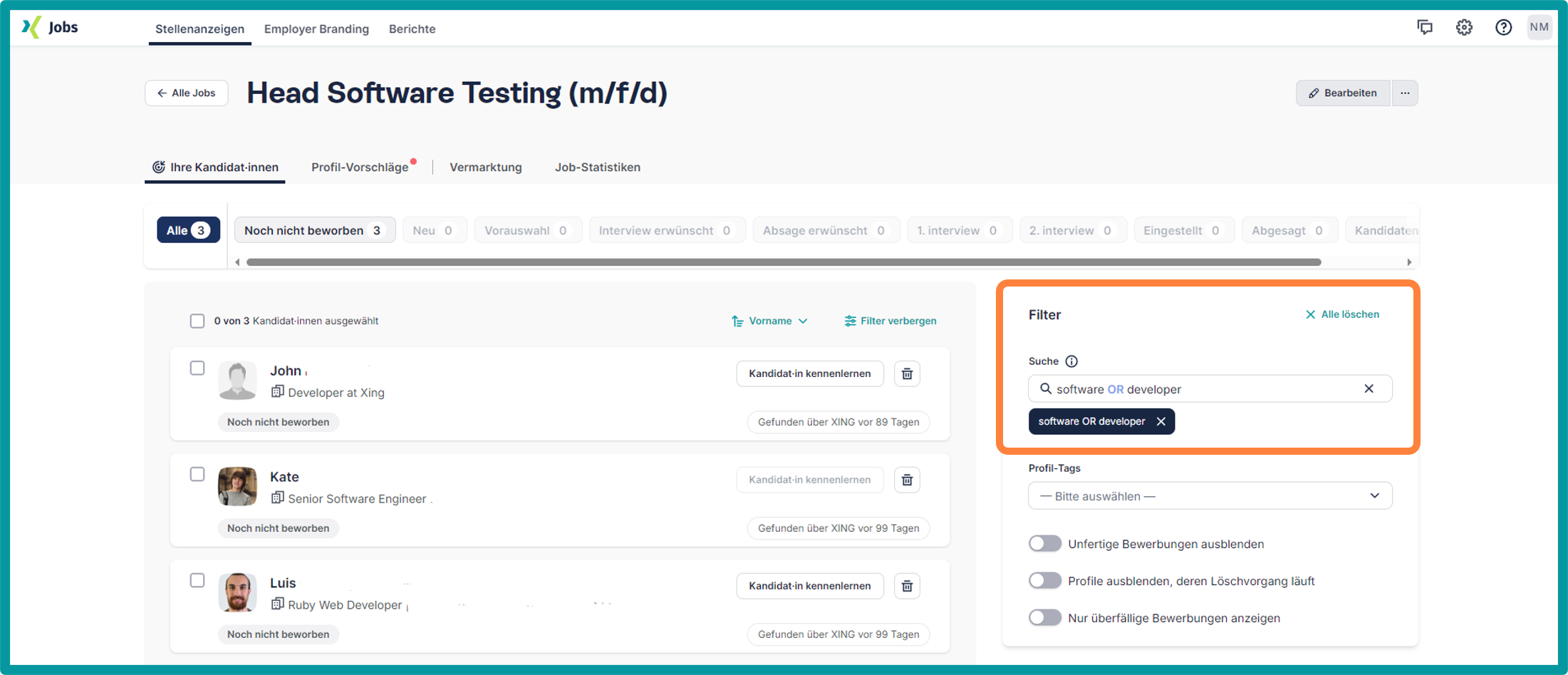
Task: Click the info icon beside Suche
Action: pos(1071,361)
